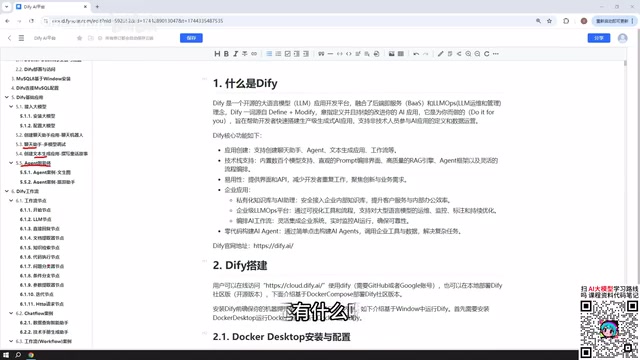Jump to '5.5.2 Agent案例' outline item
Viewport: 640px width, 360px height.
click(x=47, y=182)
